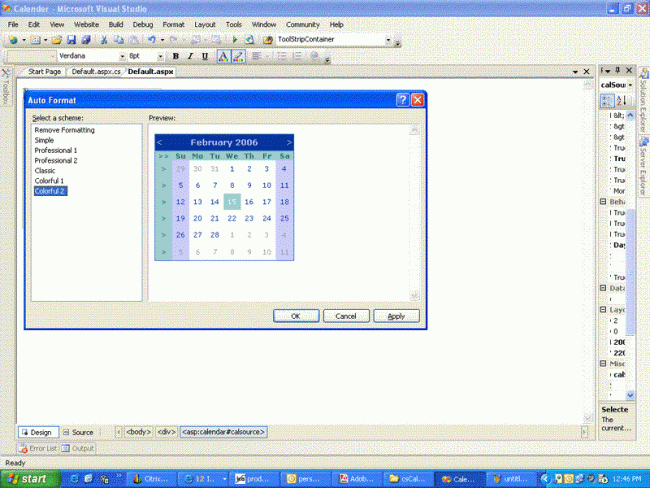Image resolution: width=650 pixels, height=488 pixels.
Task: Click the Undo arrow icon
Action: [152, 40]
